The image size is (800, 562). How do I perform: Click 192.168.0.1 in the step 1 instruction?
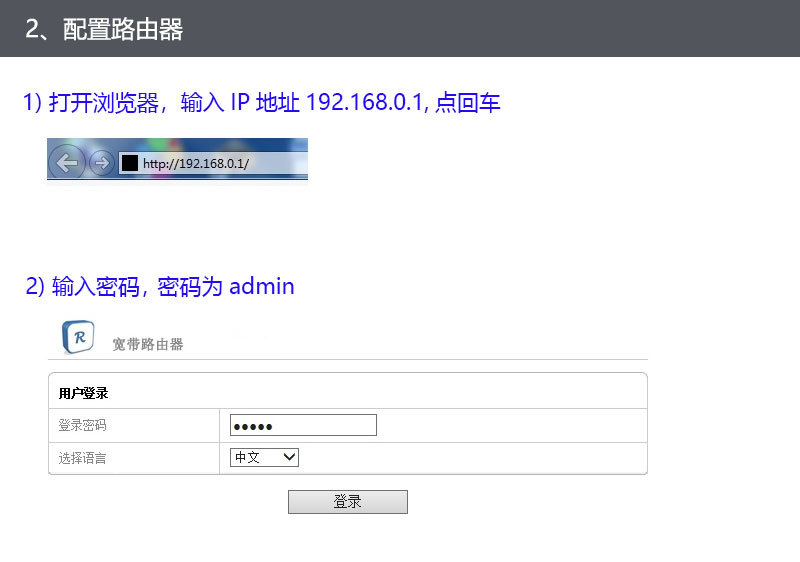tap(367, 103)
